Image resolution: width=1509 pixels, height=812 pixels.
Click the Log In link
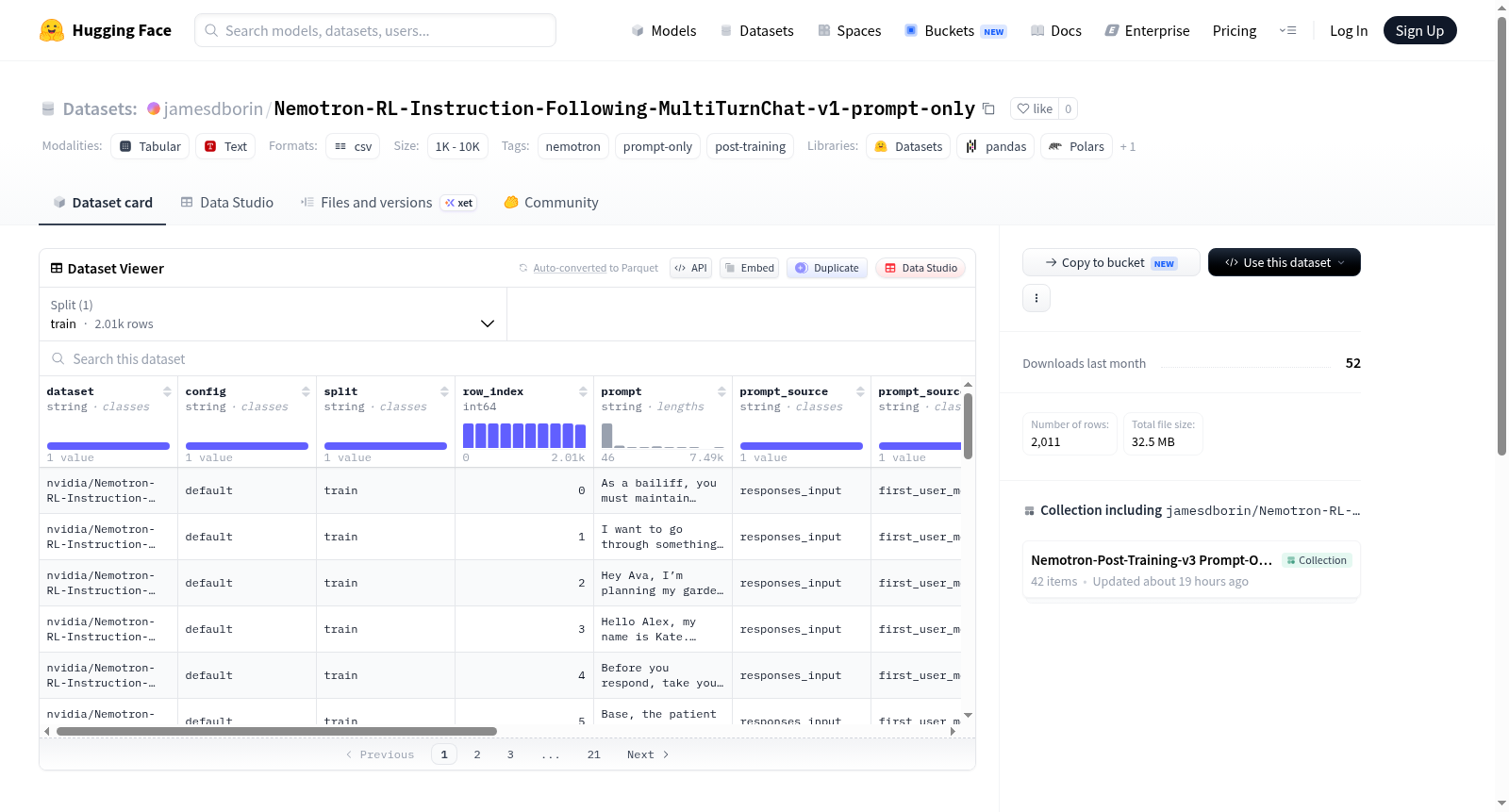click(x=1349, y=30)
